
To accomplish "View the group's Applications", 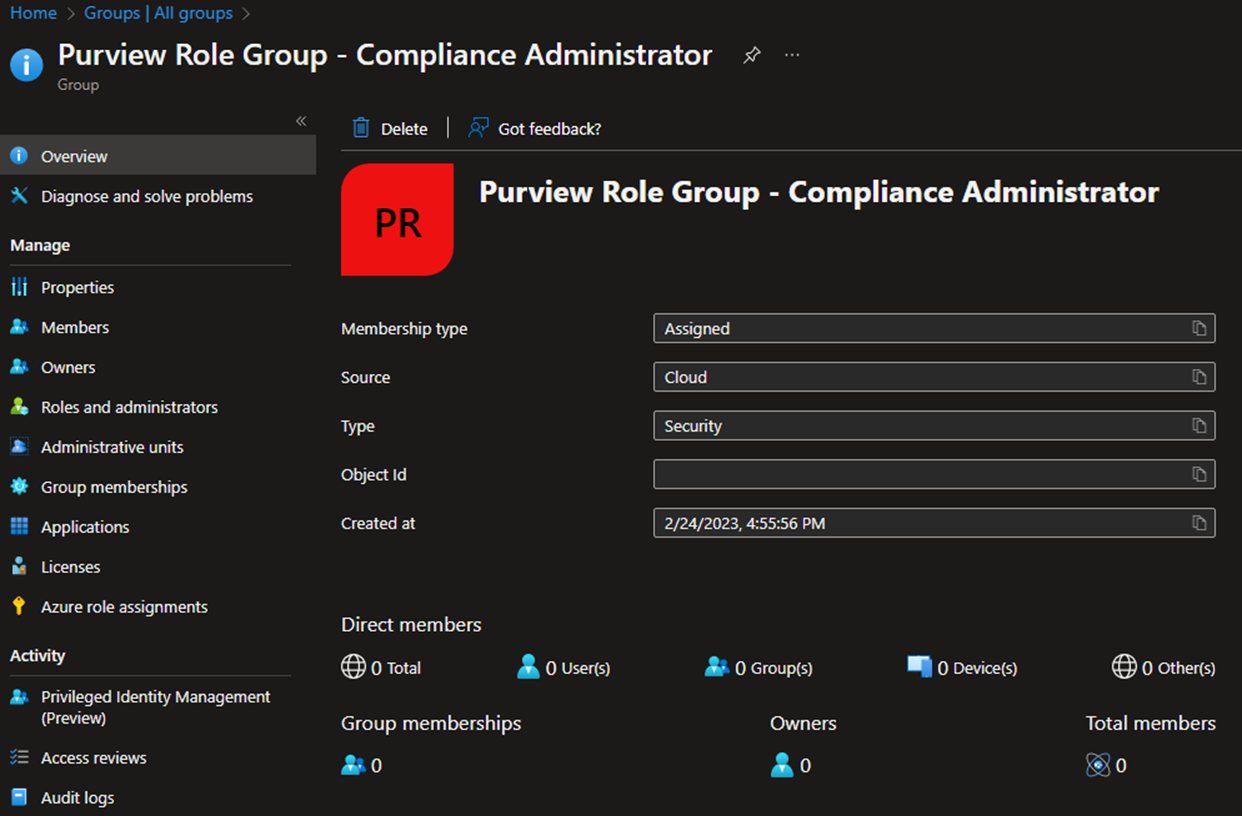I will (x=85, y=527).
